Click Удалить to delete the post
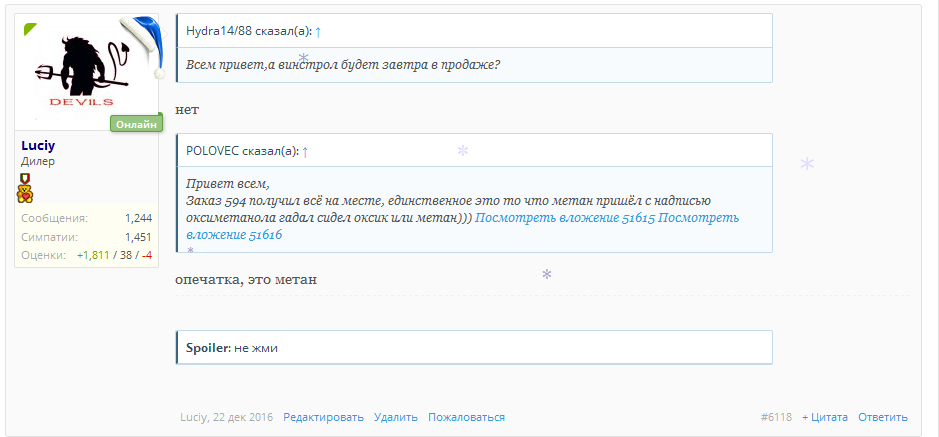This screenshot has width=939, height=437. (x=396, y=417)
